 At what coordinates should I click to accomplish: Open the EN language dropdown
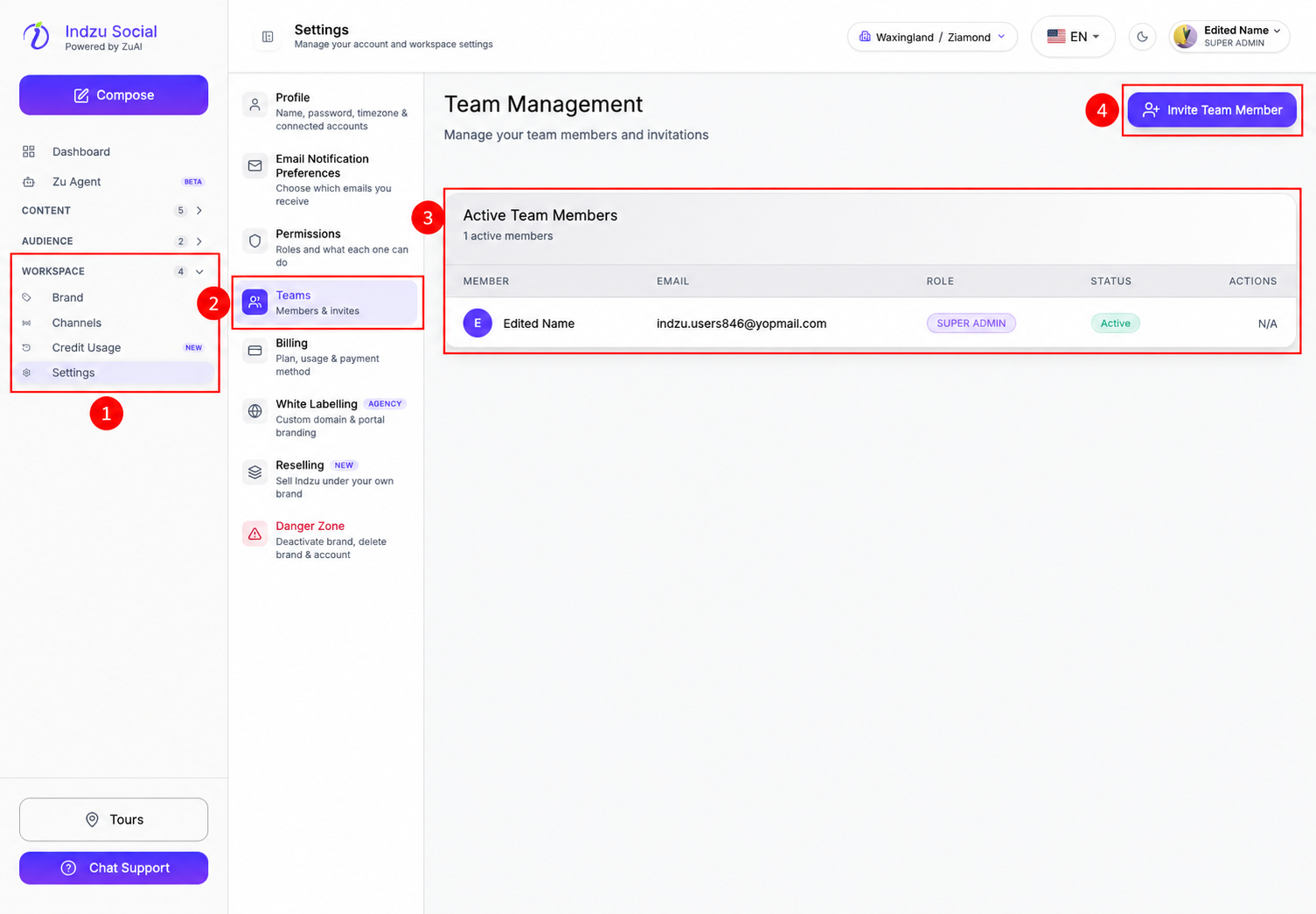click(x=1073, y=37)
